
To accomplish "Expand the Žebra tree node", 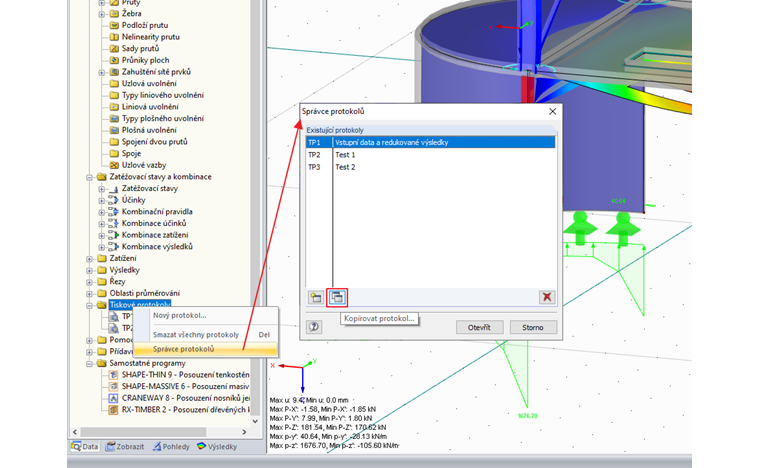I will coord(102,14).
